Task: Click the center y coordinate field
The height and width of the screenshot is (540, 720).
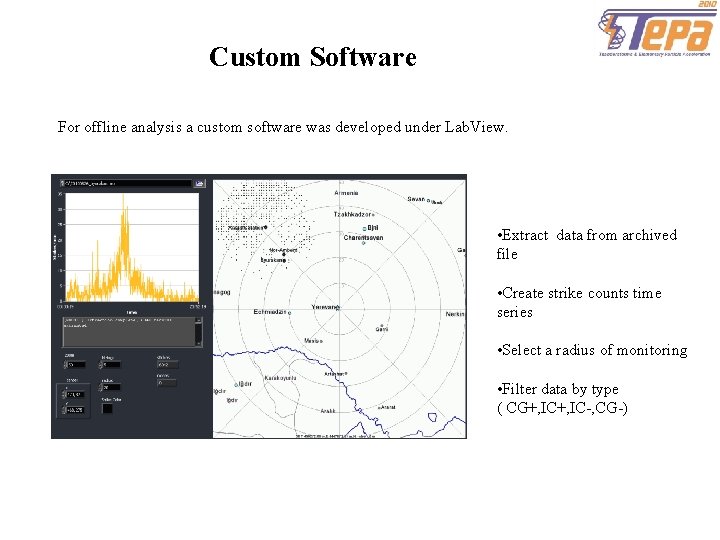Action: (x=75, y=410)
